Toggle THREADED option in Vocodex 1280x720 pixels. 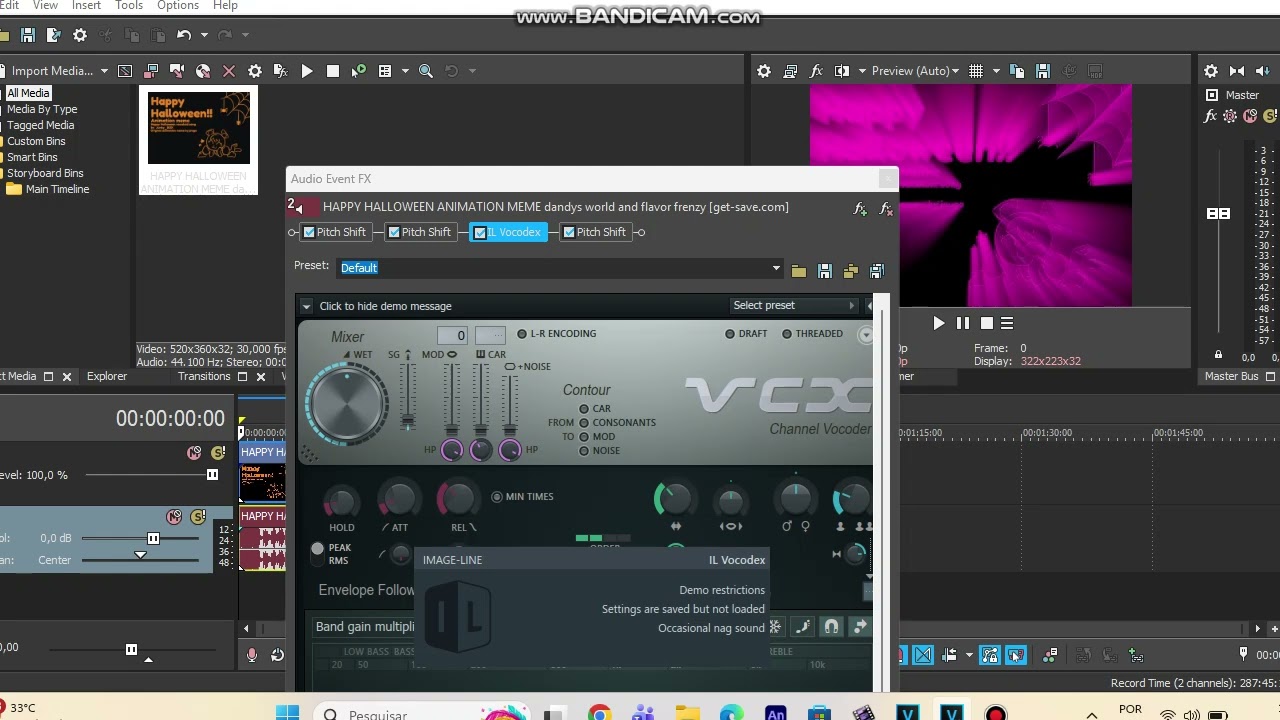pos(787,334)
